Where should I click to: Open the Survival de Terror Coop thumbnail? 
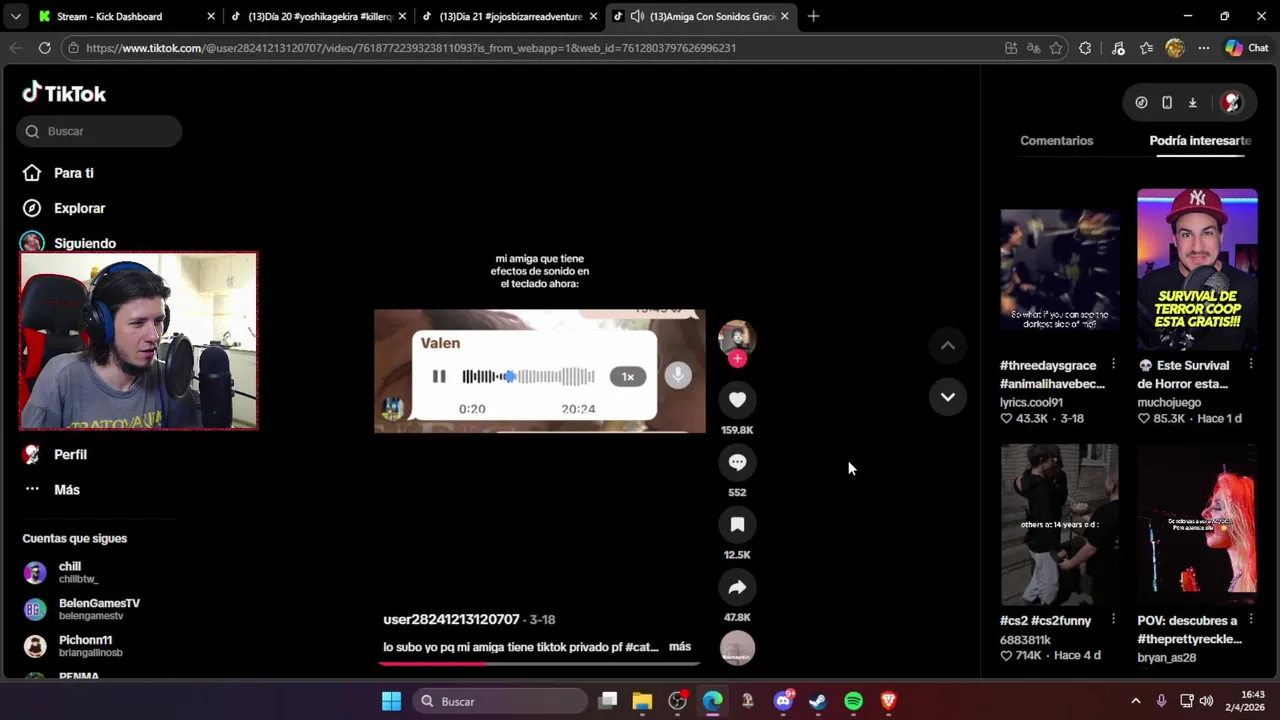[x=1197, y=269]
